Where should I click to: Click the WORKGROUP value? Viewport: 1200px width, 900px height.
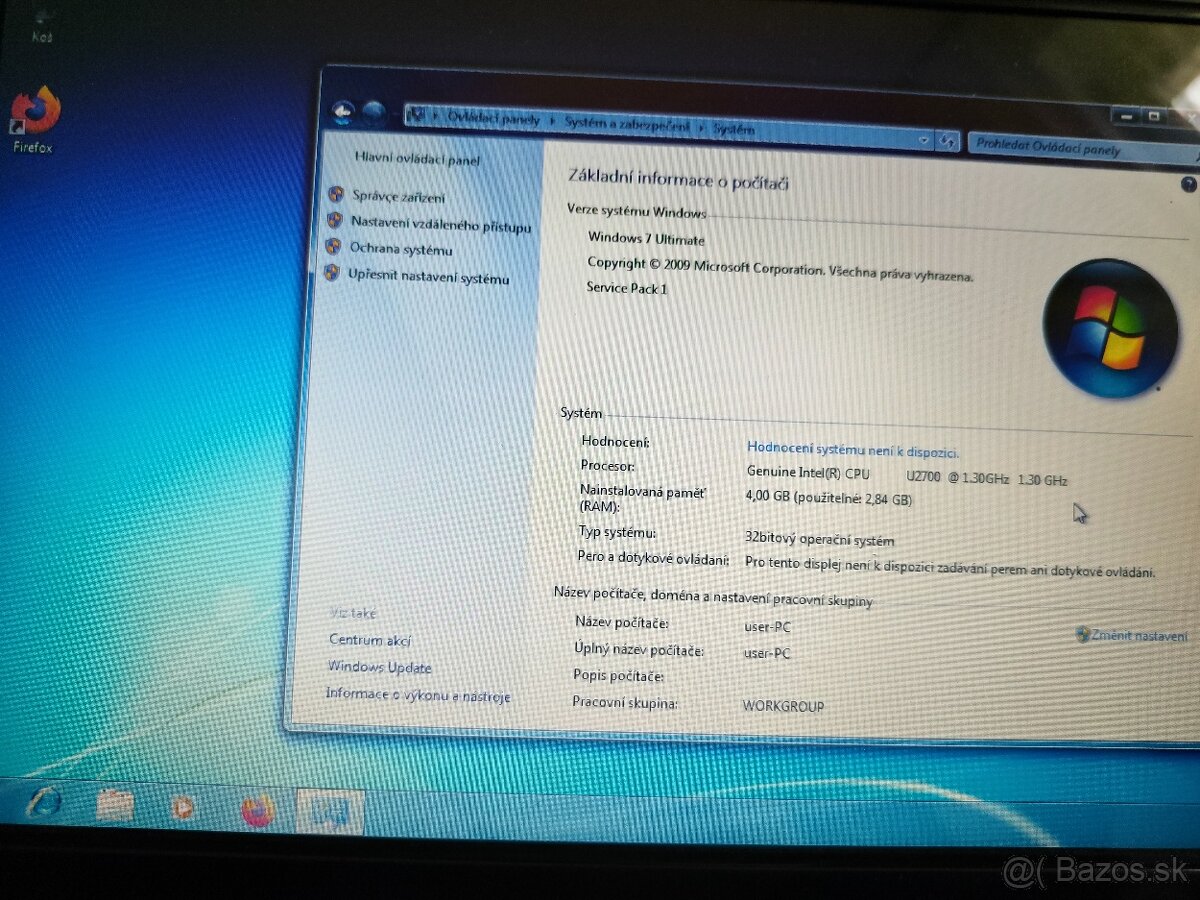coord(783,705)
